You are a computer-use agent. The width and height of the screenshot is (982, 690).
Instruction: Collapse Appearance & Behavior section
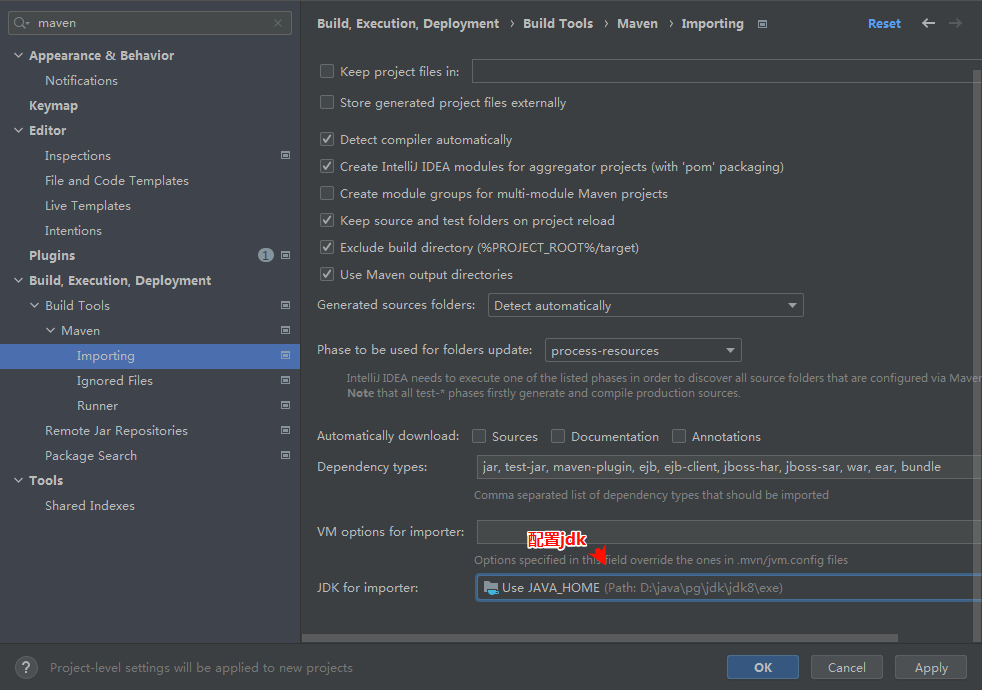[x=18, y=55]
